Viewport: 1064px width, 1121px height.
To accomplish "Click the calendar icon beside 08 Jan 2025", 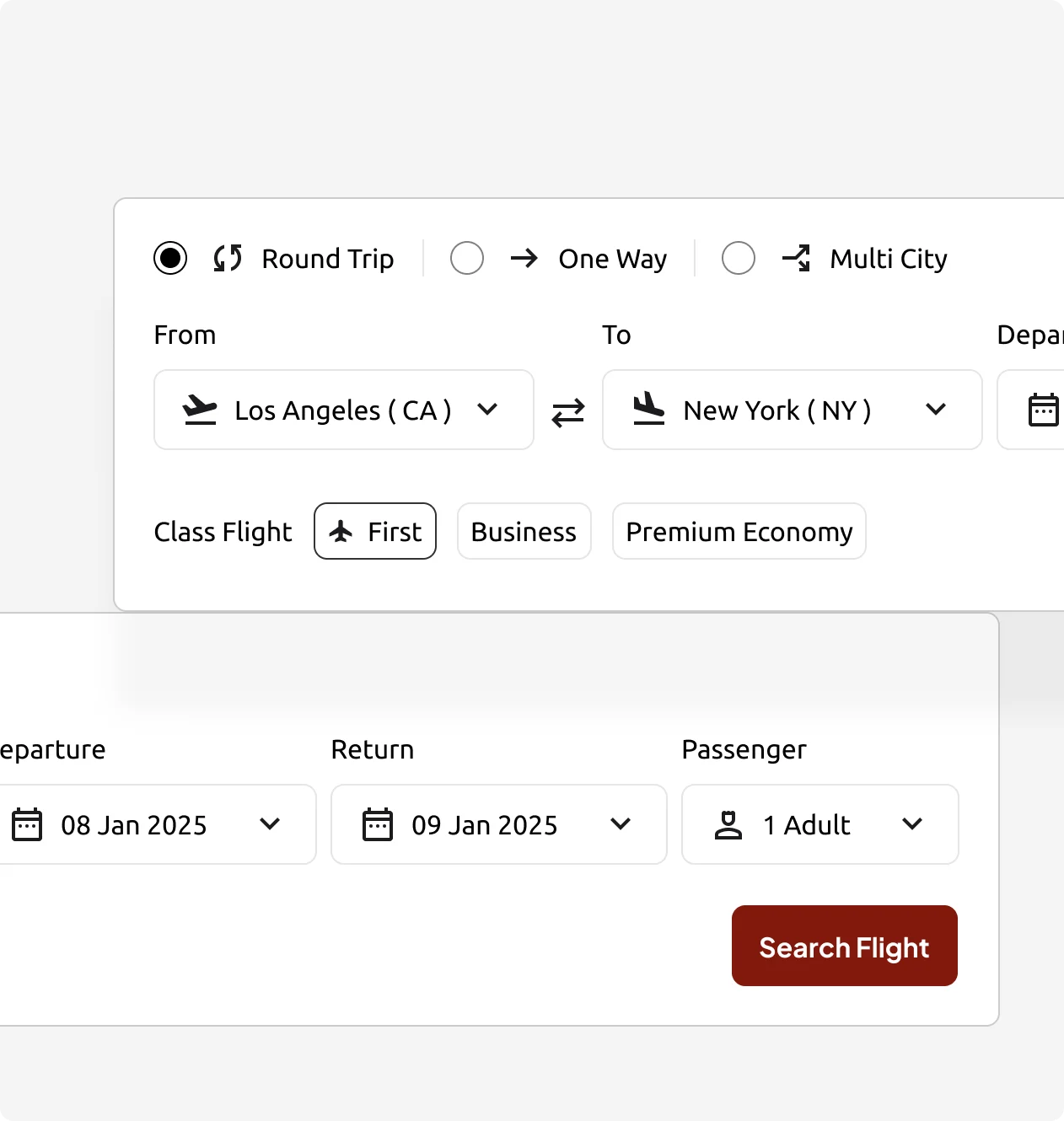I will [x=27, y=824].
